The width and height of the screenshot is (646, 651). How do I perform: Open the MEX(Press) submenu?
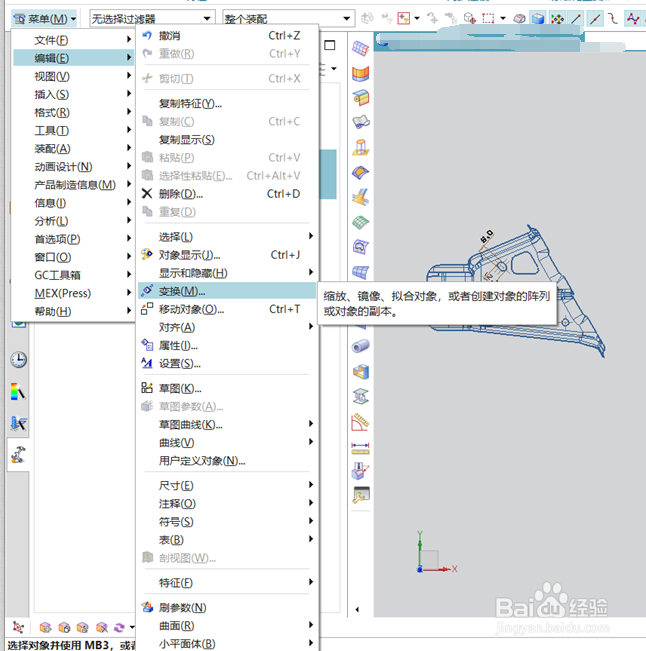coord(73,293)
